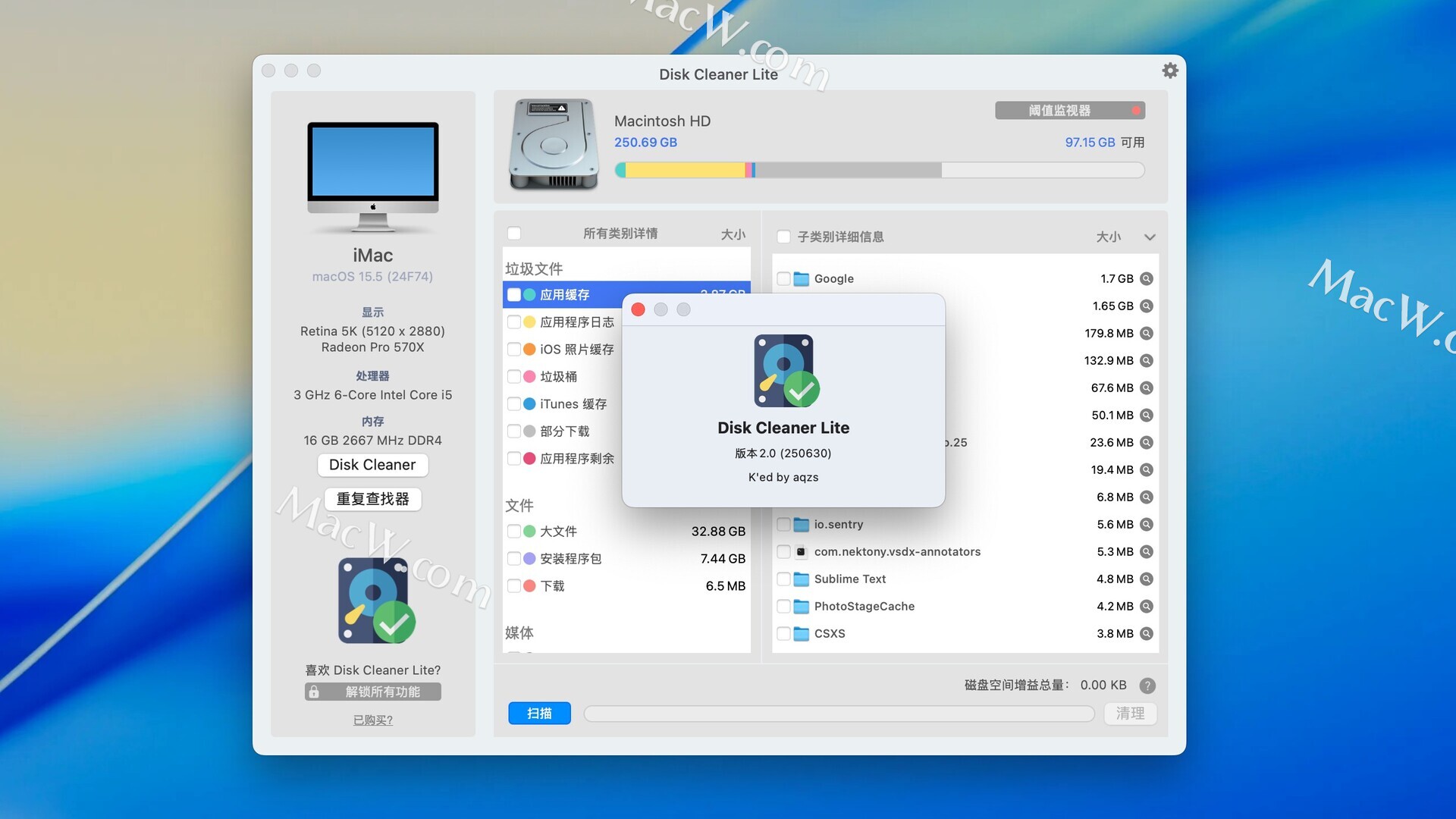Check the iOS 照片缓存 checkbox
The width and height of the screenshot is (1456, 819).
514,350
